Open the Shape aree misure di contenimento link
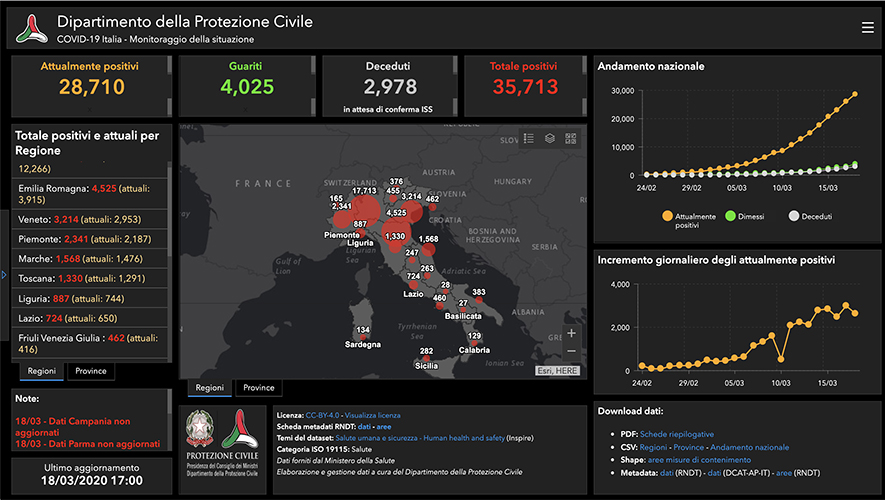 (x=699, y=460)
